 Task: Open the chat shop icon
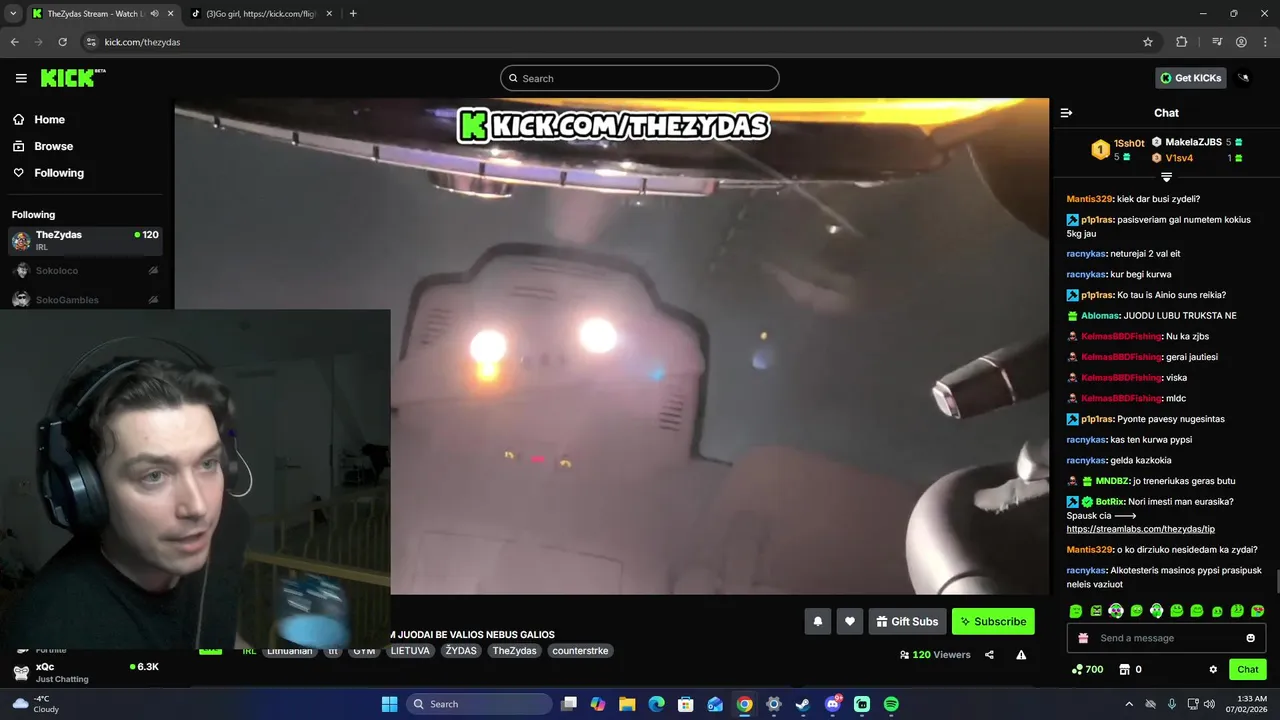click(1123, 669)
